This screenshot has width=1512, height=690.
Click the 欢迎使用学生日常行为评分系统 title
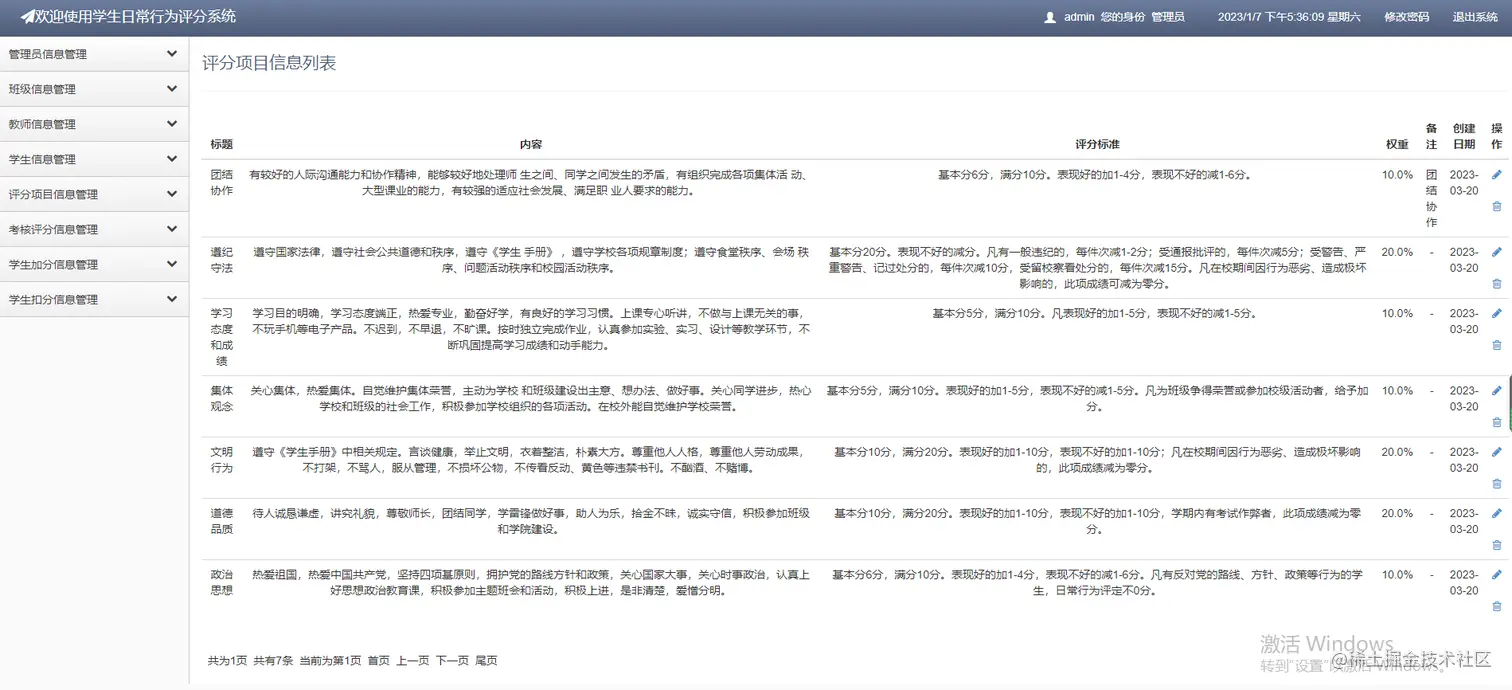(136, 16)
